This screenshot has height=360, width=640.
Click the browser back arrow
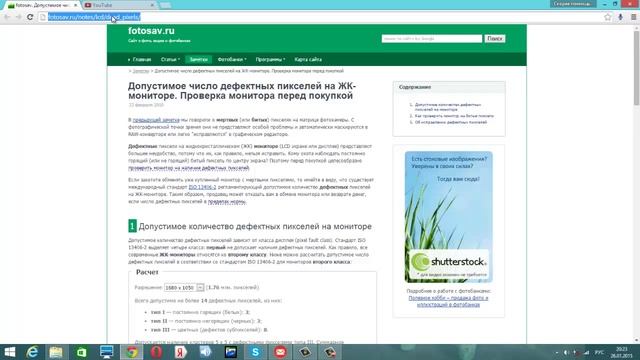pos(7,17)
